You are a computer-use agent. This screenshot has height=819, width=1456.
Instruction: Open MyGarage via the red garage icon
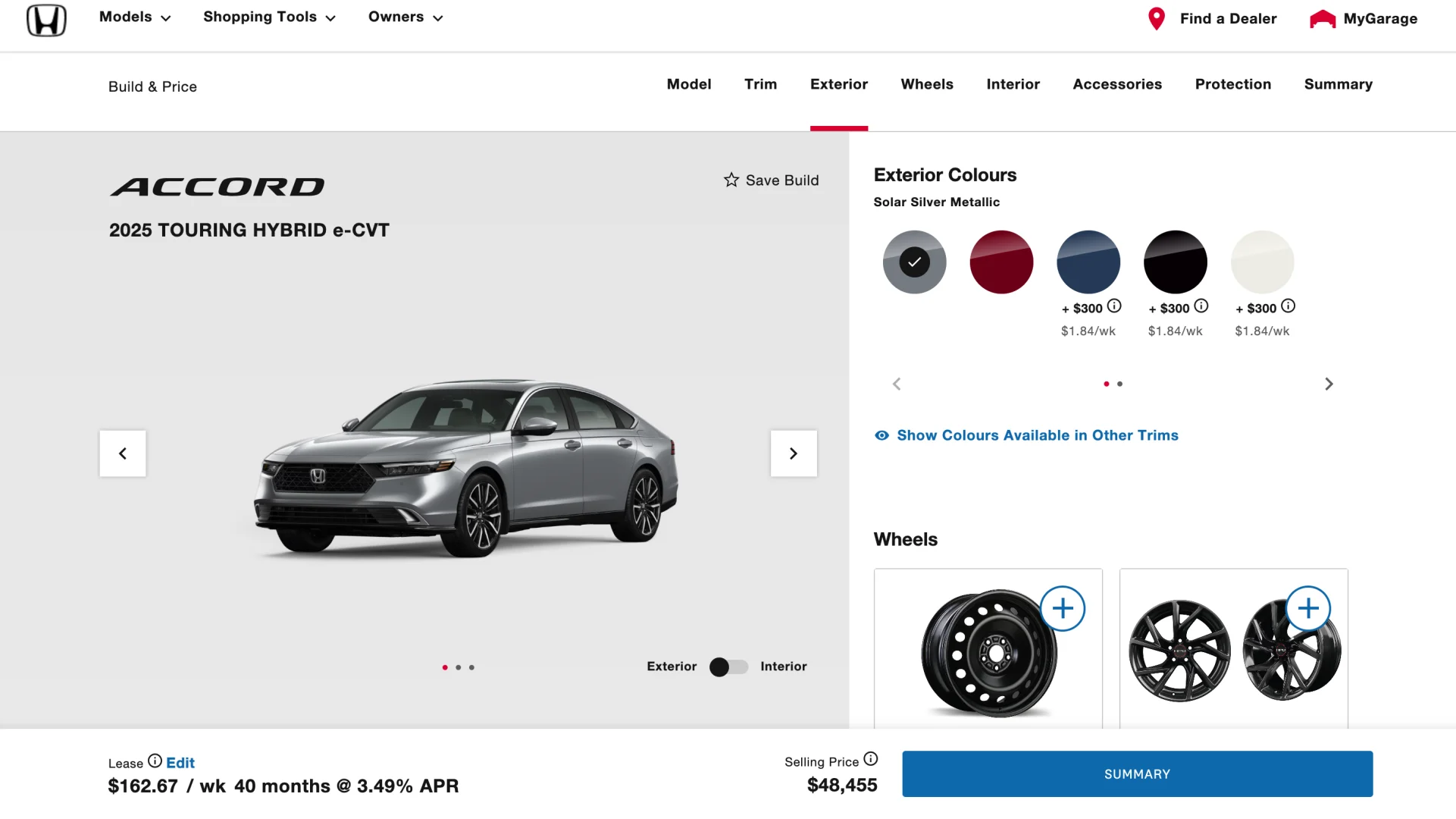coord(1322,19)
